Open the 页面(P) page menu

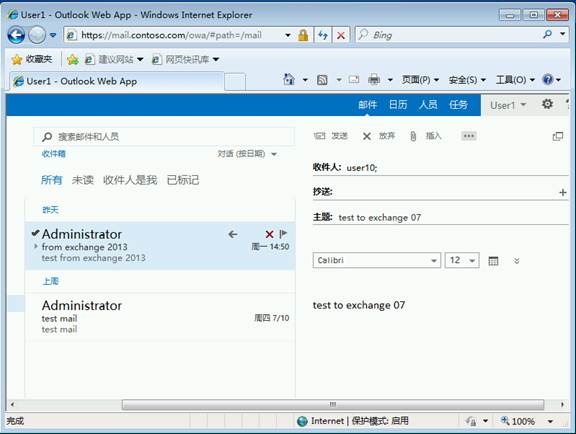(x=420, y=80)
